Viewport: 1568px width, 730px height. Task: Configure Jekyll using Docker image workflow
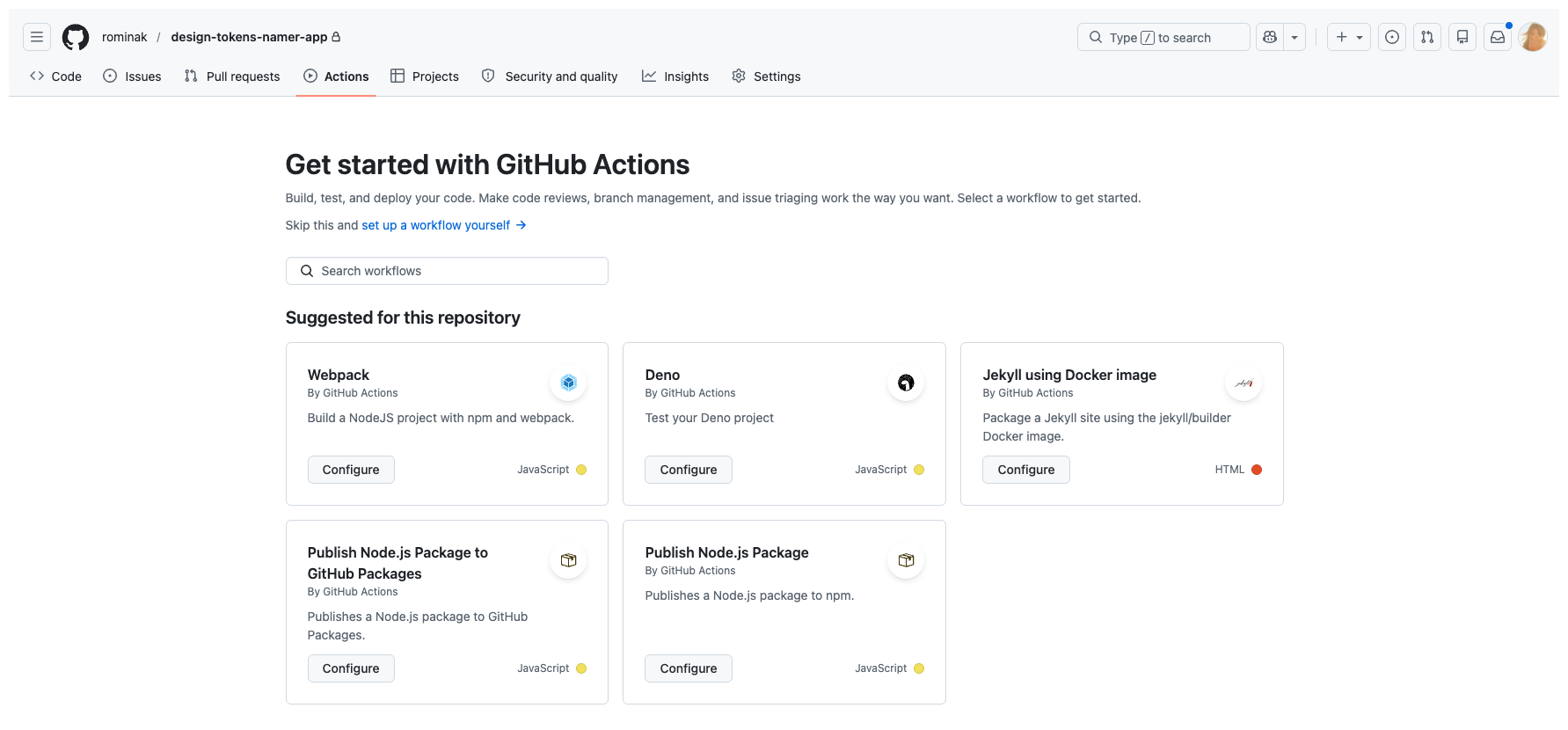click(1026, 470)
